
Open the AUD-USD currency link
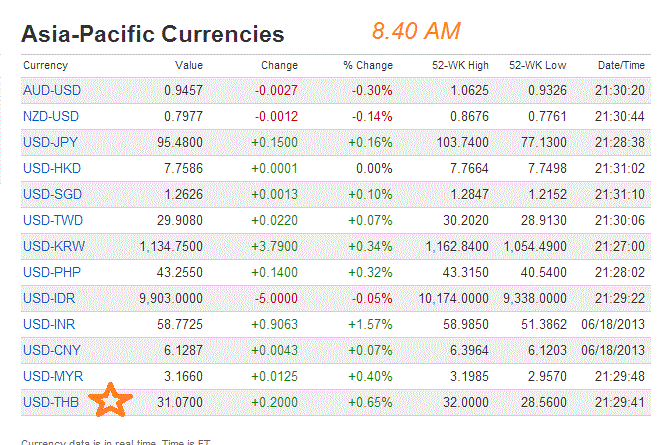tap(50, 90)
